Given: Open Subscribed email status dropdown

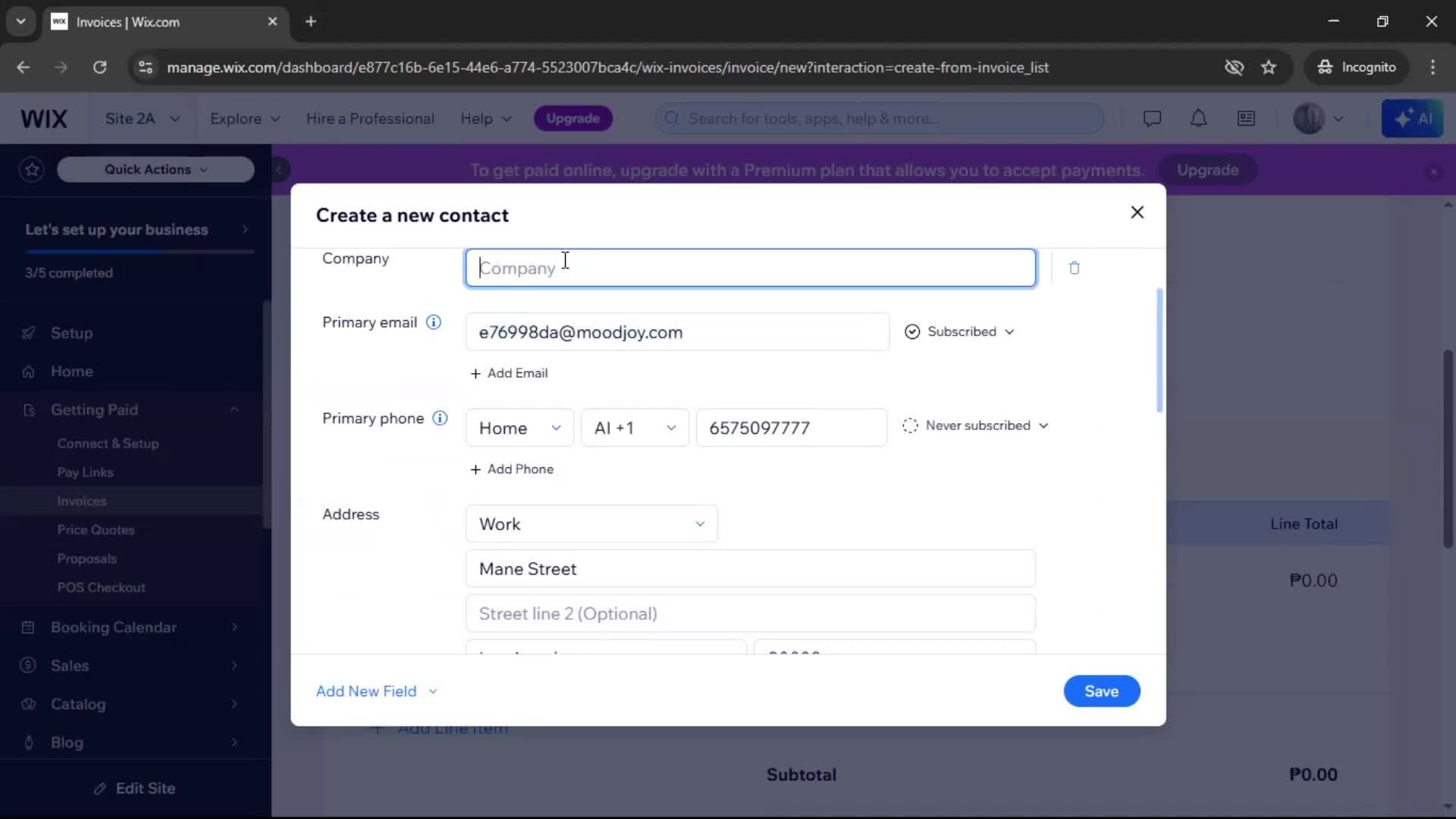Looking at the screenshot, I should tap(960, 332).
